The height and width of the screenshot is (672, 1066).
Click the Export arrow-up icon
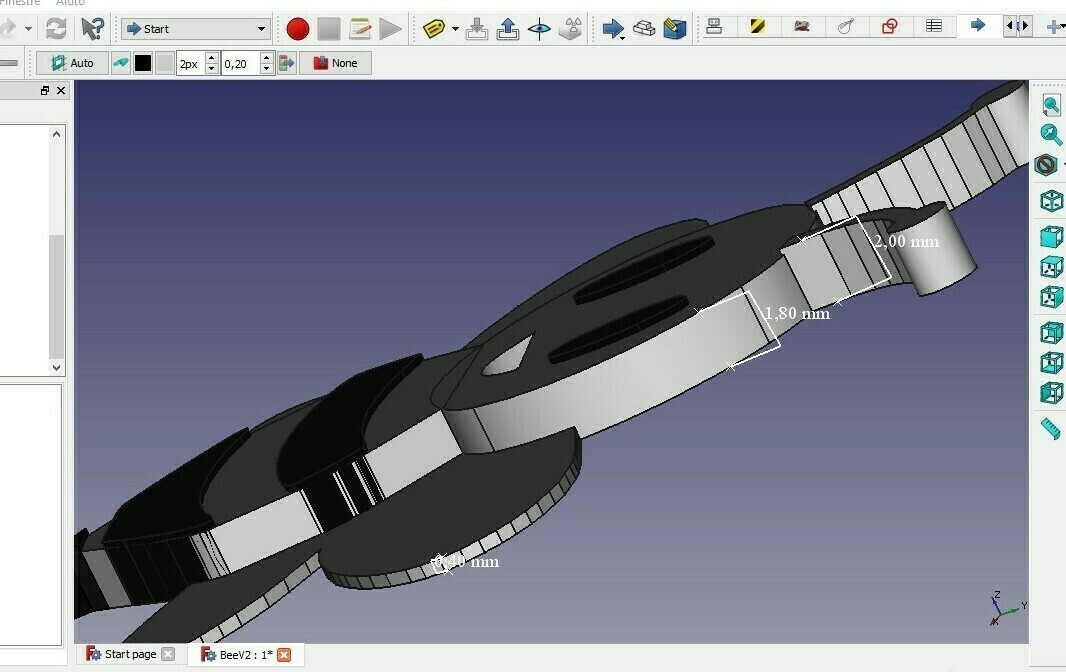[508, 29]
